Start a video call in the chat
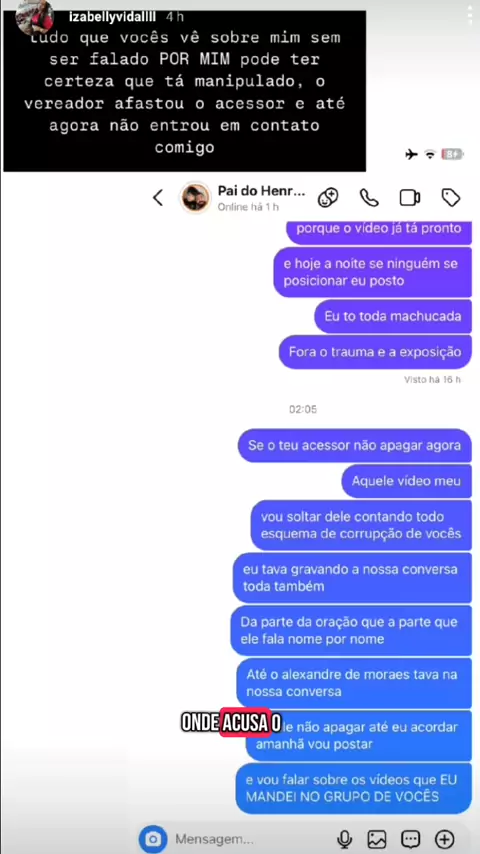 [x=410, y=197]
